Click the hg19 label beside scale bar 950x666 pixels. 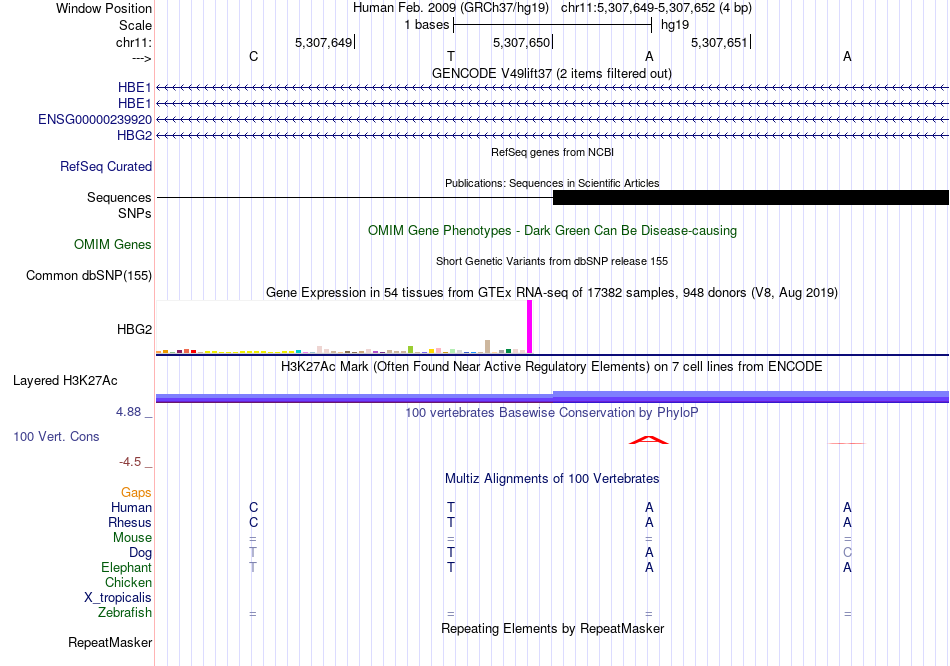click(675, 25)
